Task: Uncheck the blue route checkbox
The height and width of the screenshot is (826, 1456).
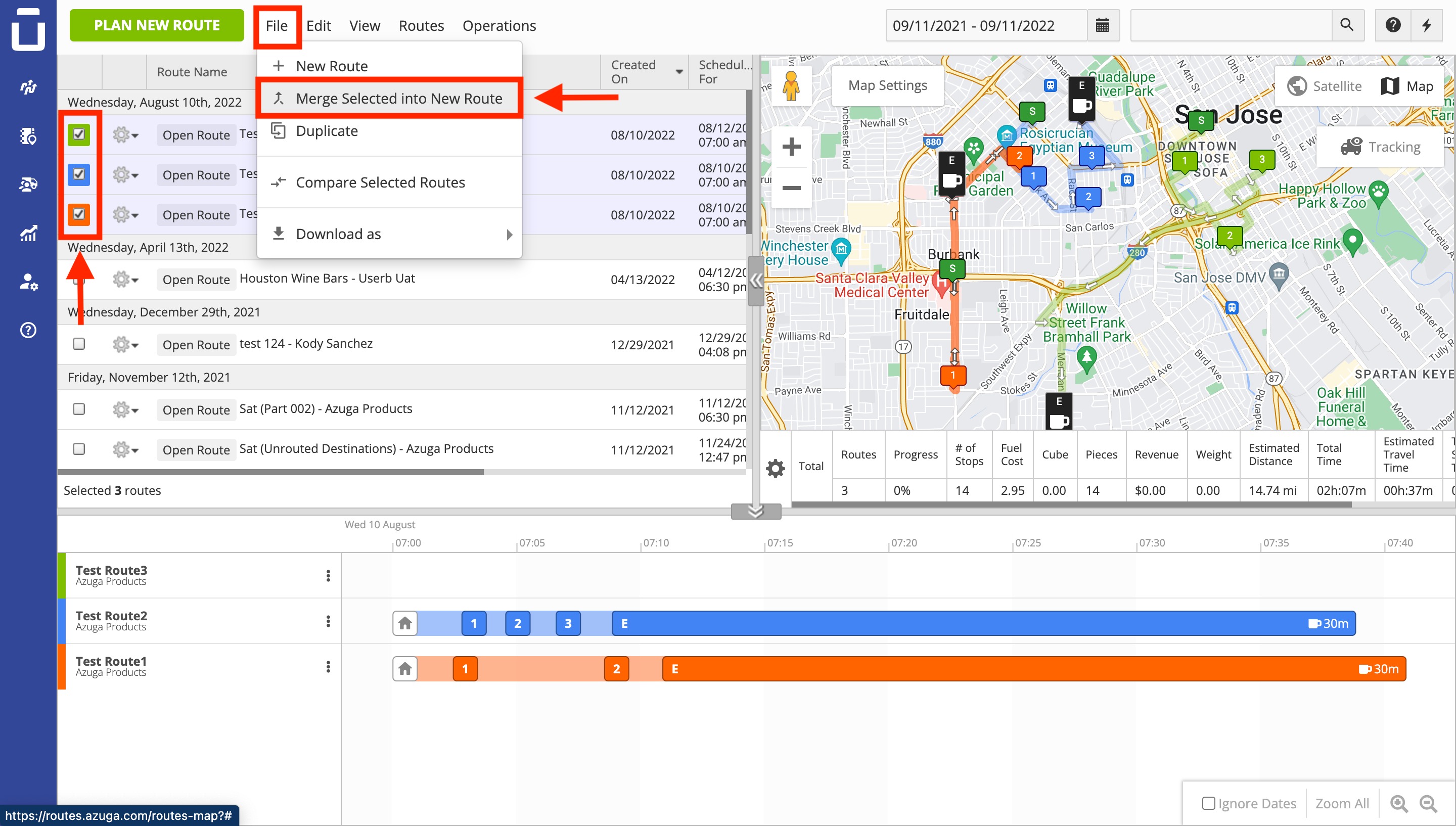Action: [x=79, y=174]
